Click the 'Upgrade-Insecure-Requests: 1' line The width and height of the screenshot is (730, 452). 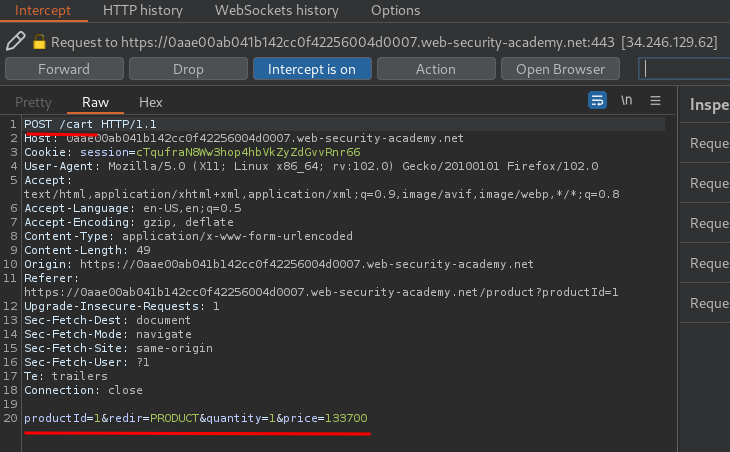click(122, 306)
